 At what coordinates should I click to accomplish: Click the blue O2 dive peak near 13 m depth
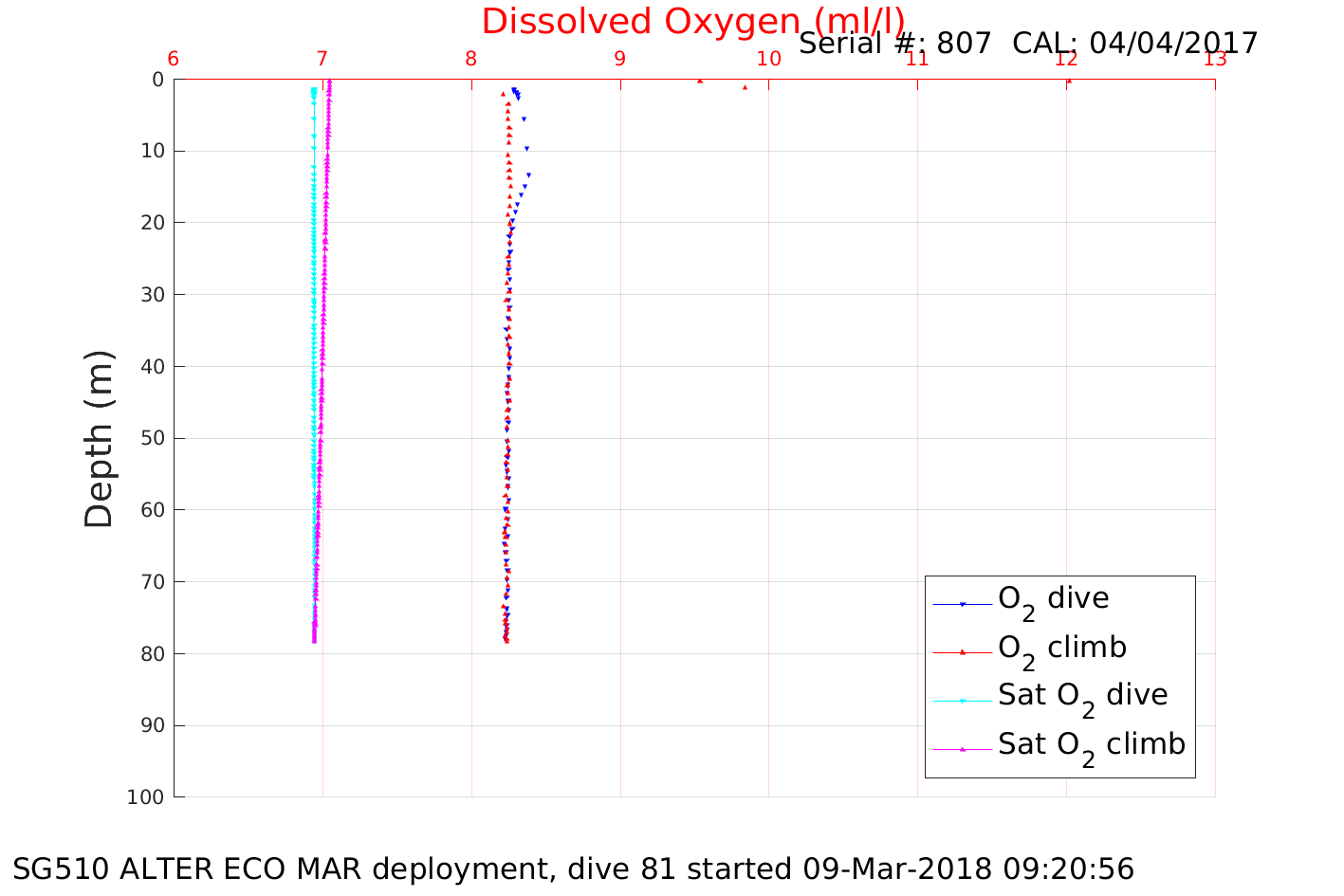(528, 174)
